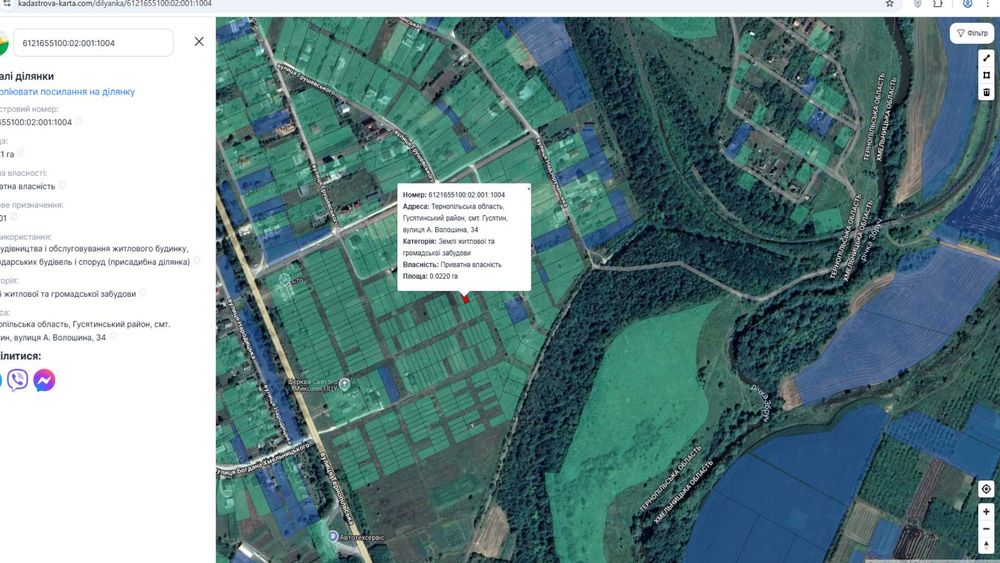Image resolution: width=1000 pixels, height=563 pixels.
Task: Click 'Власність: Приватна власність' in popup
Action: 452,265
